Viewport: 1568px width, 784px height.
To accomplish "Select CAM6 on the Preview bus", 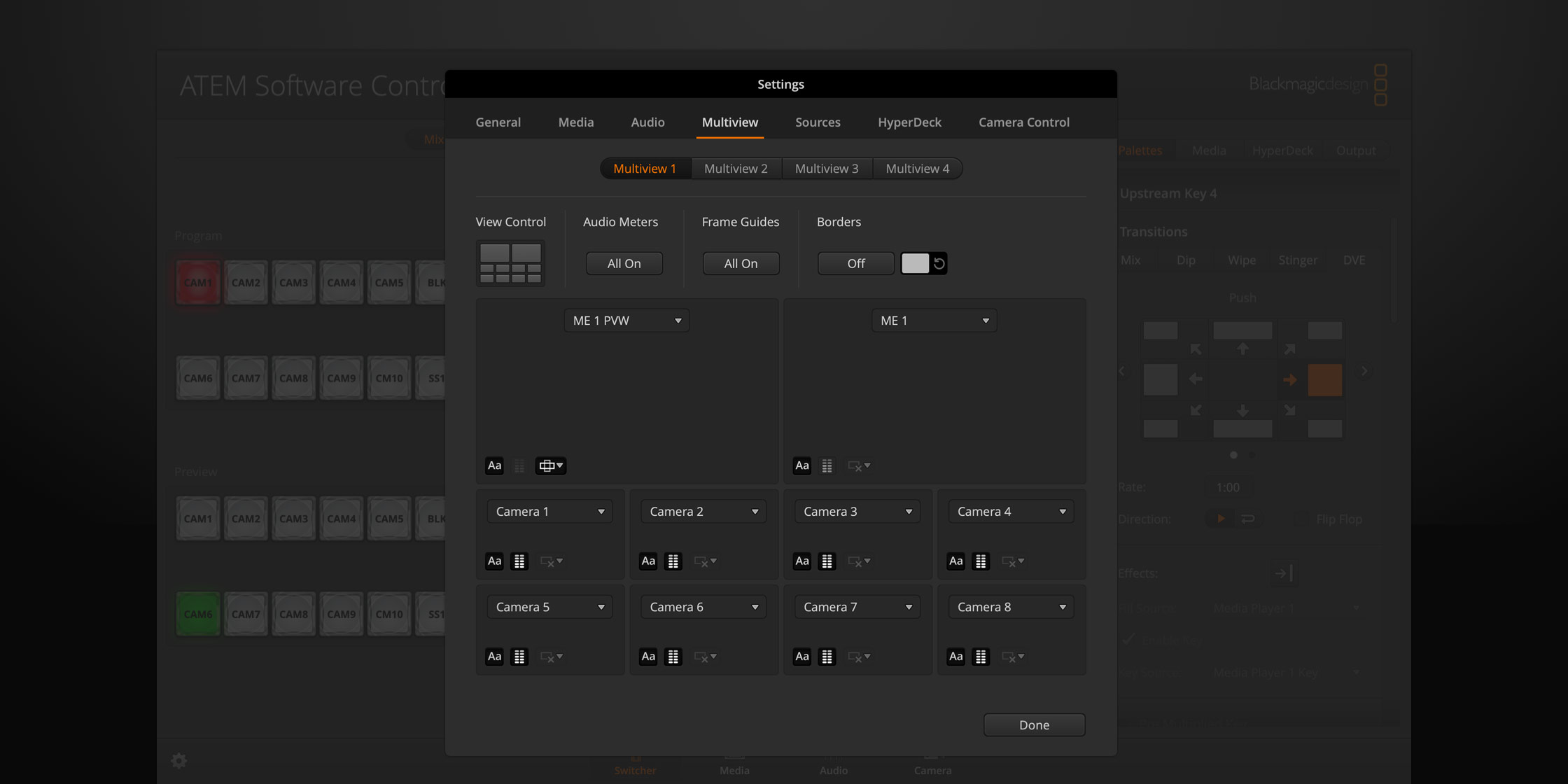I will tap(197, 614).
